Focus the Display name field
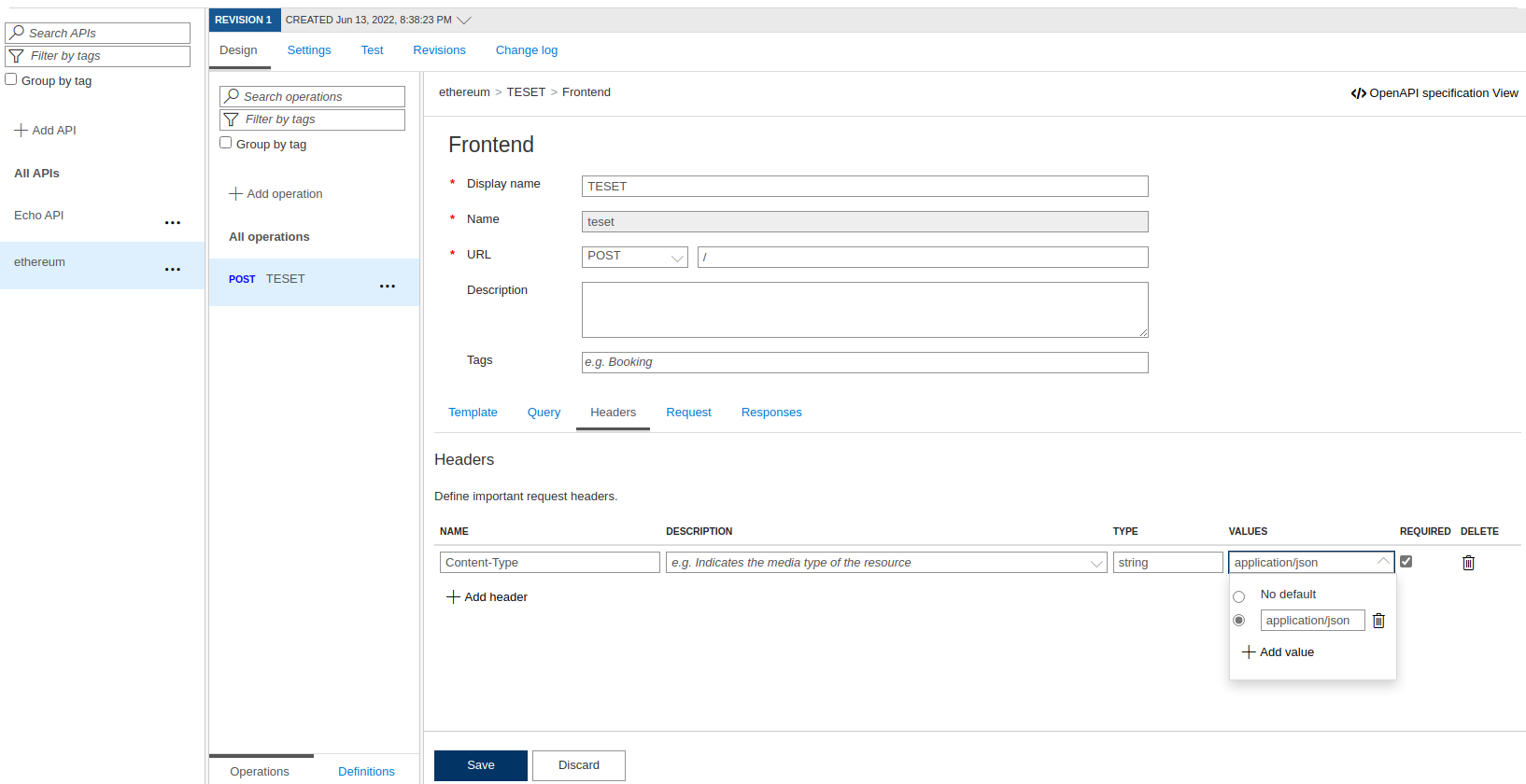 pos(865,187)
